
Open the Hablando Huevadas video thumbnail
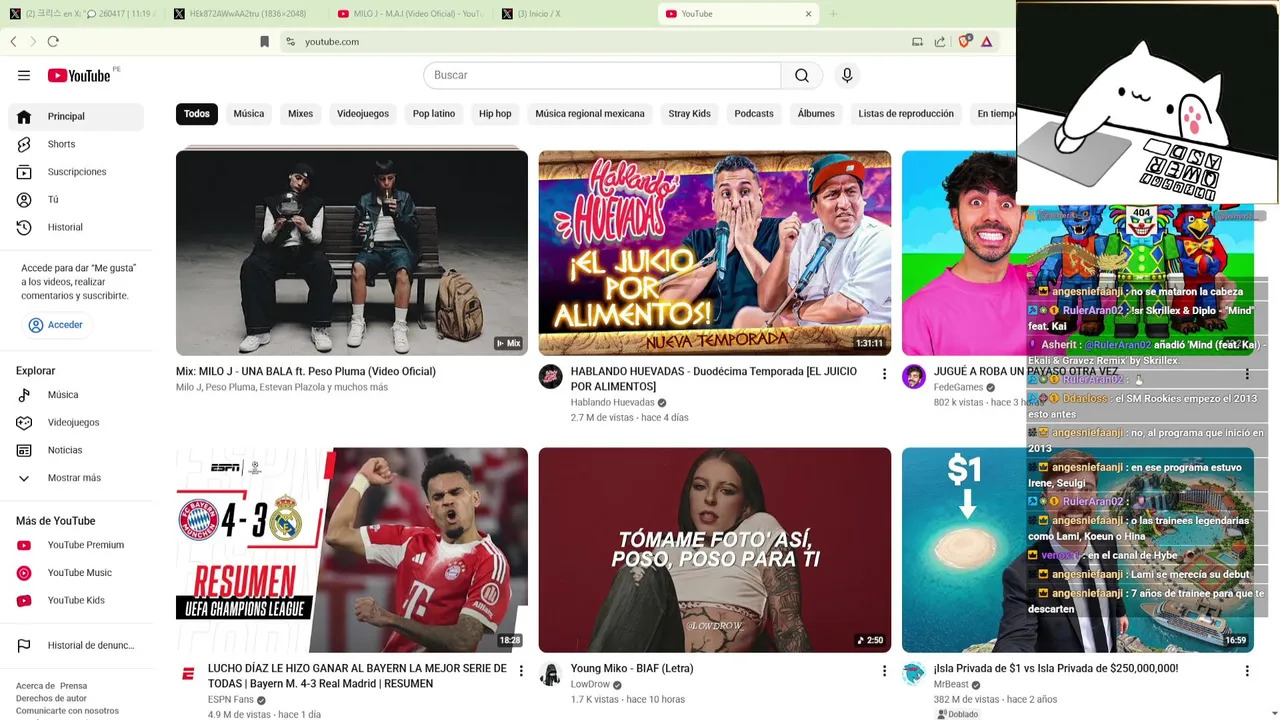[x=715, y=253]
